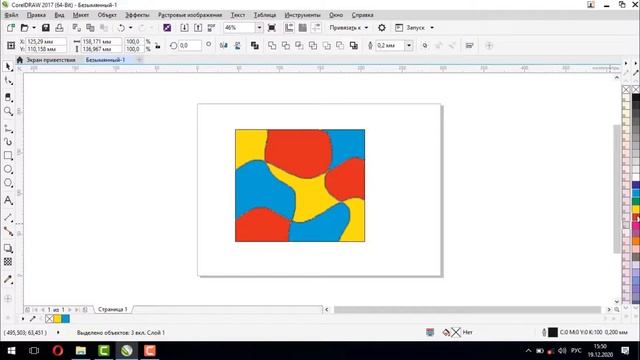Publish to PDF from toolbar
Screen dimensions: 640x360
211,28
